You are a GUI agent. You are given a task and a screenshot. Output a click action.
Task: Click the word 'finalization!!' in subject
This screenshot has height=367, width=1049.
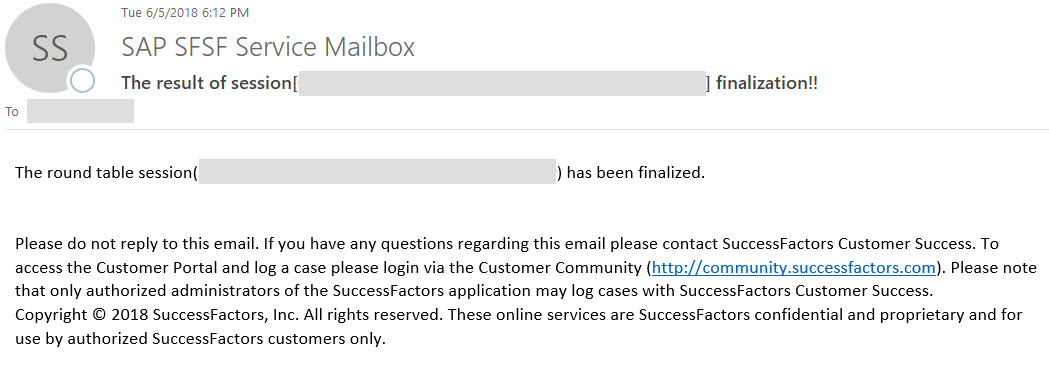click(767, 84)
